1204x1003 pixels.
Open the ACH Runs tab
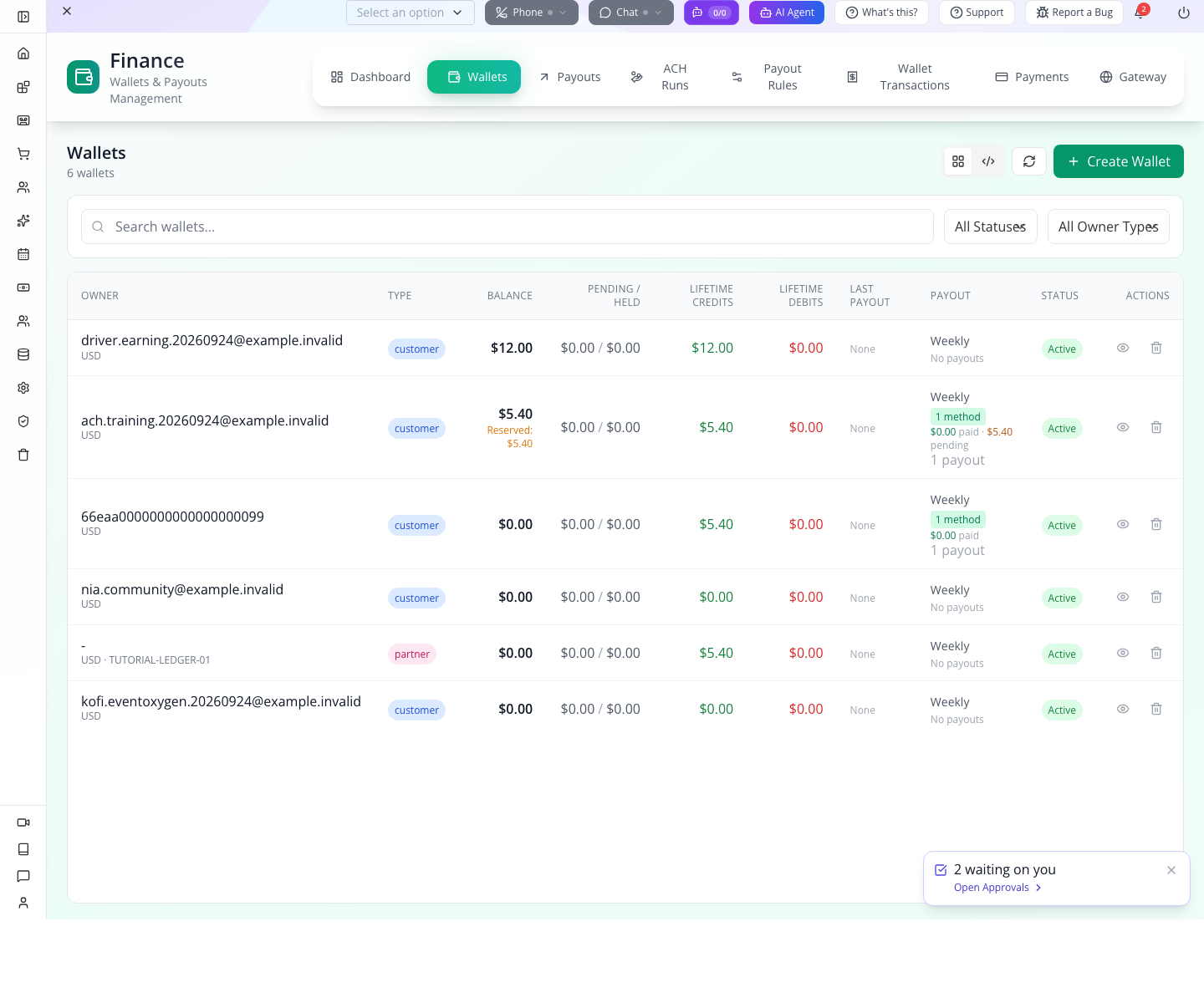(661, 77)
